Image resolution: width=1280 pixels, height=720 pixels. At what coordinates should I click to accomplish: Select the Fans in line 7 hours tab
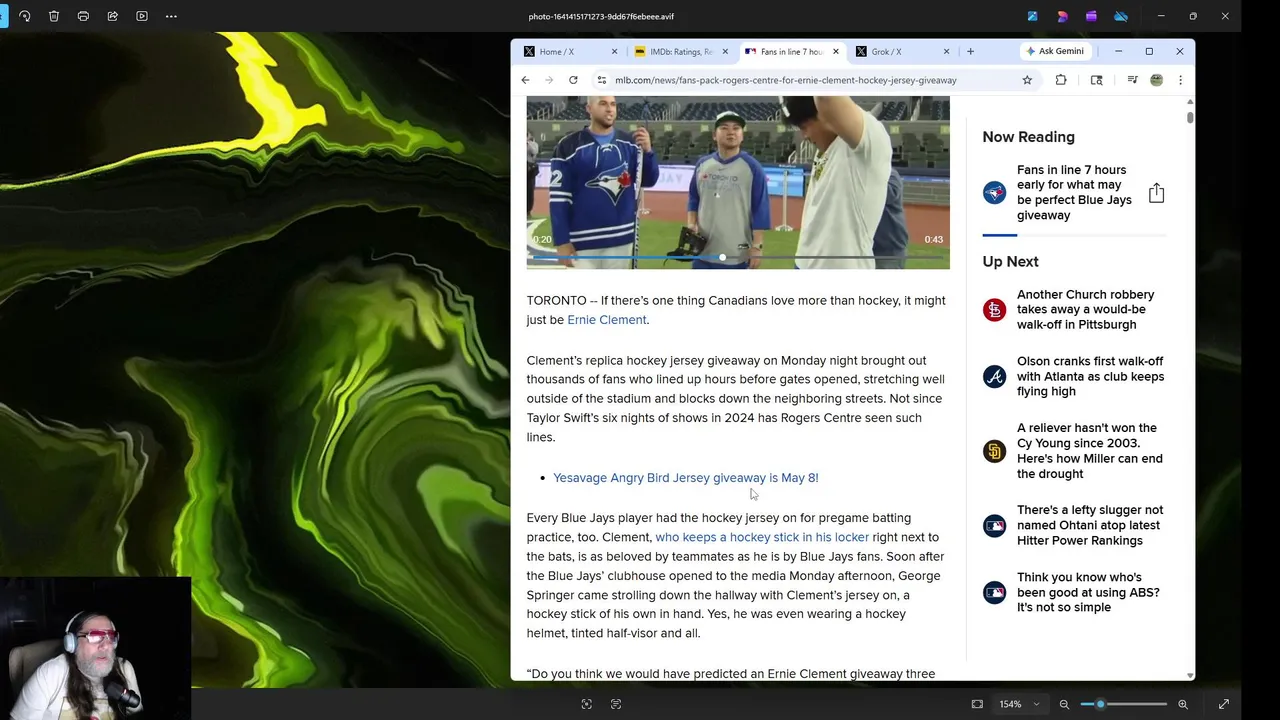790,51
